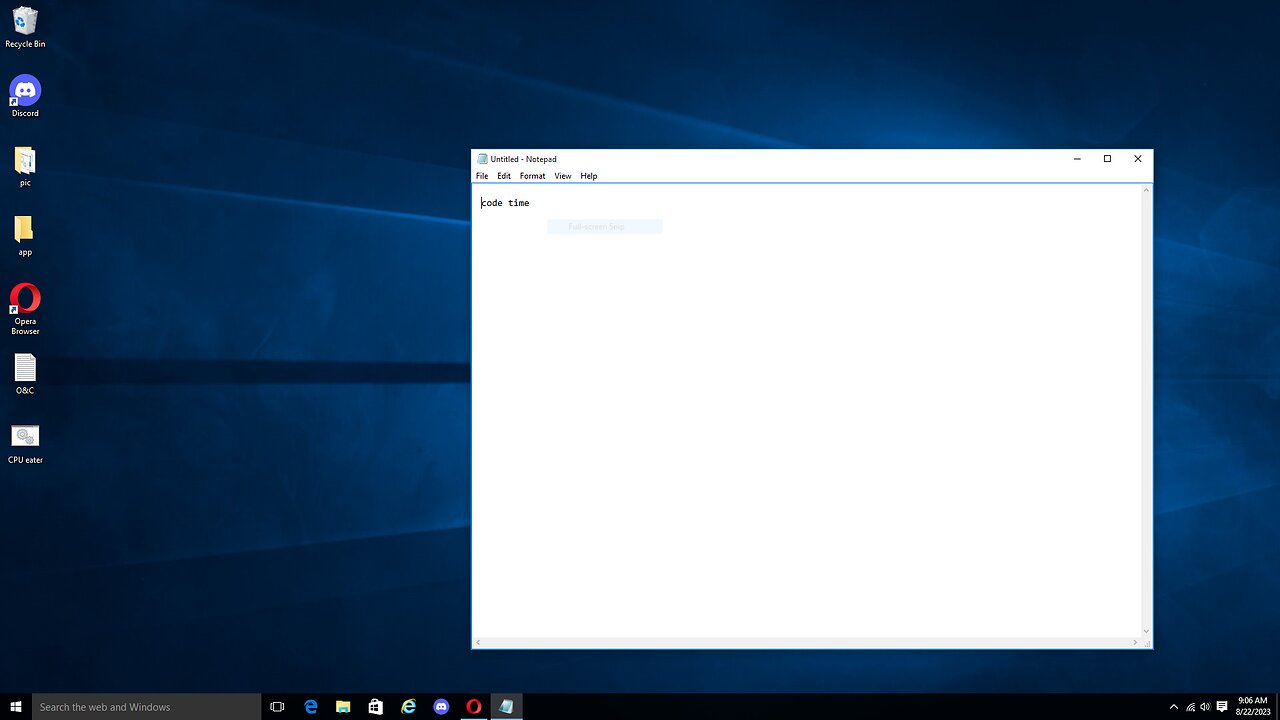Select the Recycle Bin desktop icon

click(25, 27)
